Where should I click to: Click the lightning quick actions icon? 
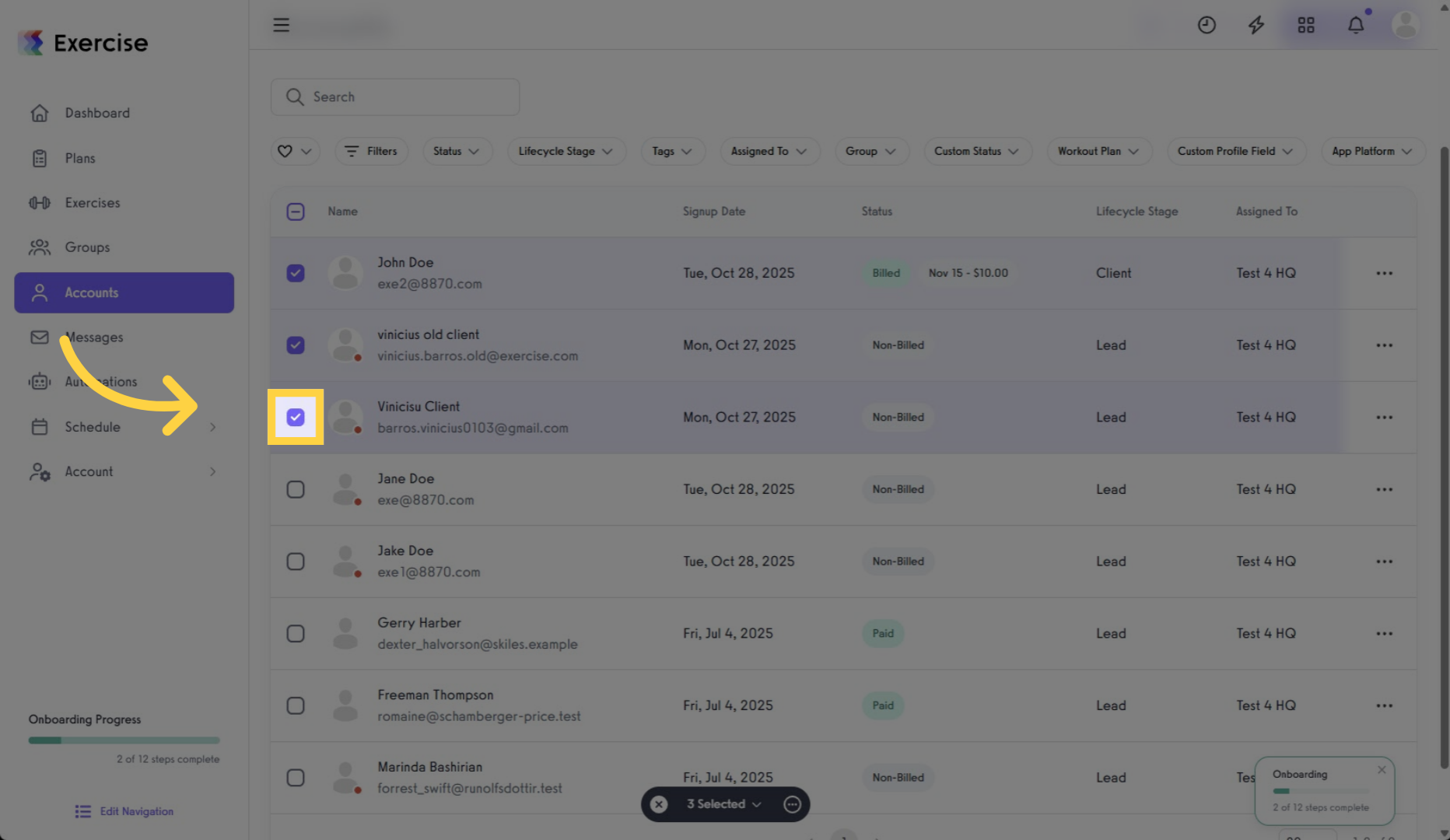pyautogui.click(x=1256, y=25)
